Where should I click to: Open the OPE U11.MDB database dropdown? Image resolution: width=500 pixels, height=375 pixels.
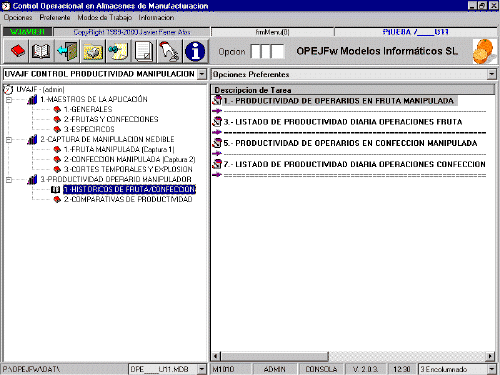[x=201, y=369]
